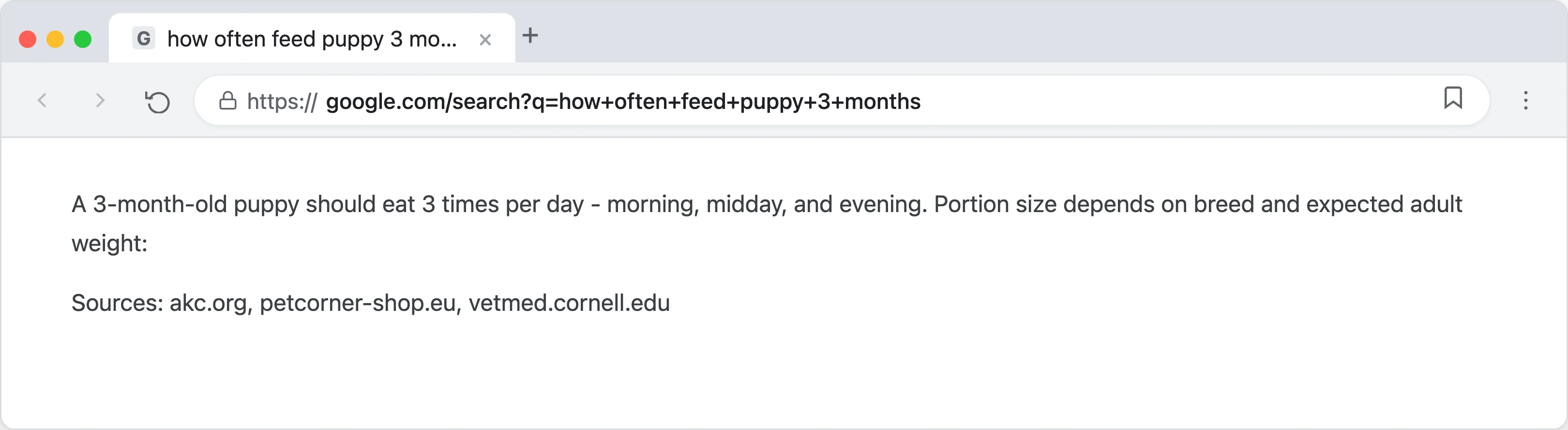The image size is (1568, 430).
Task: Click the back navigation arrow
Action: 42,101
